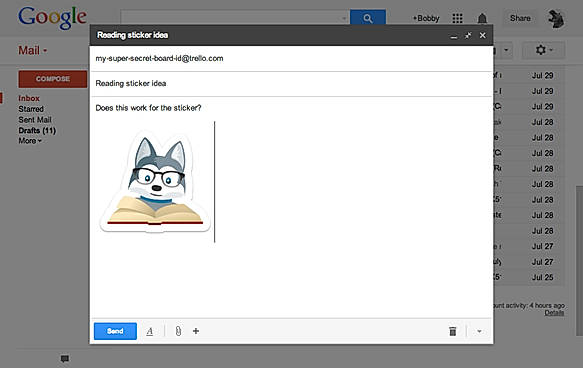
Task: Open the Sent Mail folder
Action: point(35,120)
